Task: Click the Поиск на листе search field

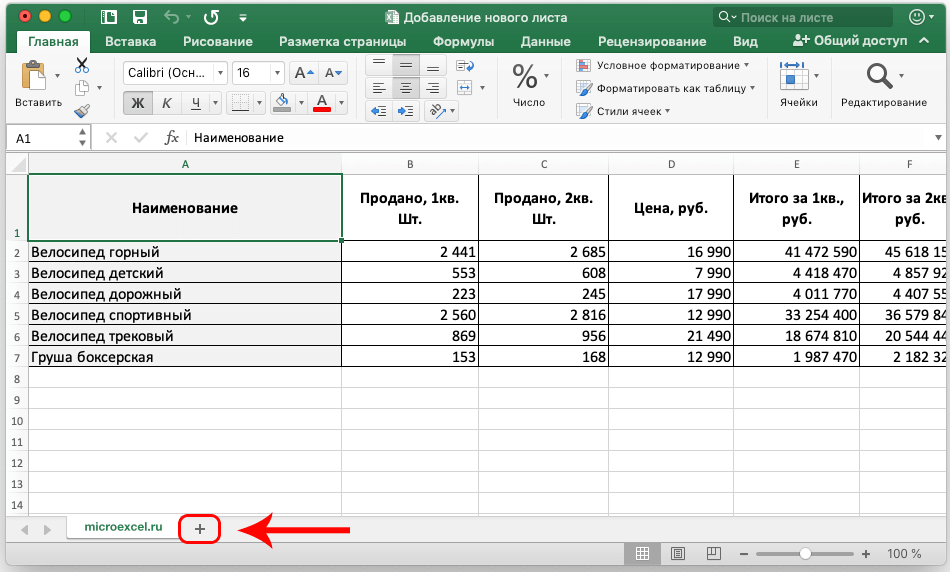Action: [800, 17]
